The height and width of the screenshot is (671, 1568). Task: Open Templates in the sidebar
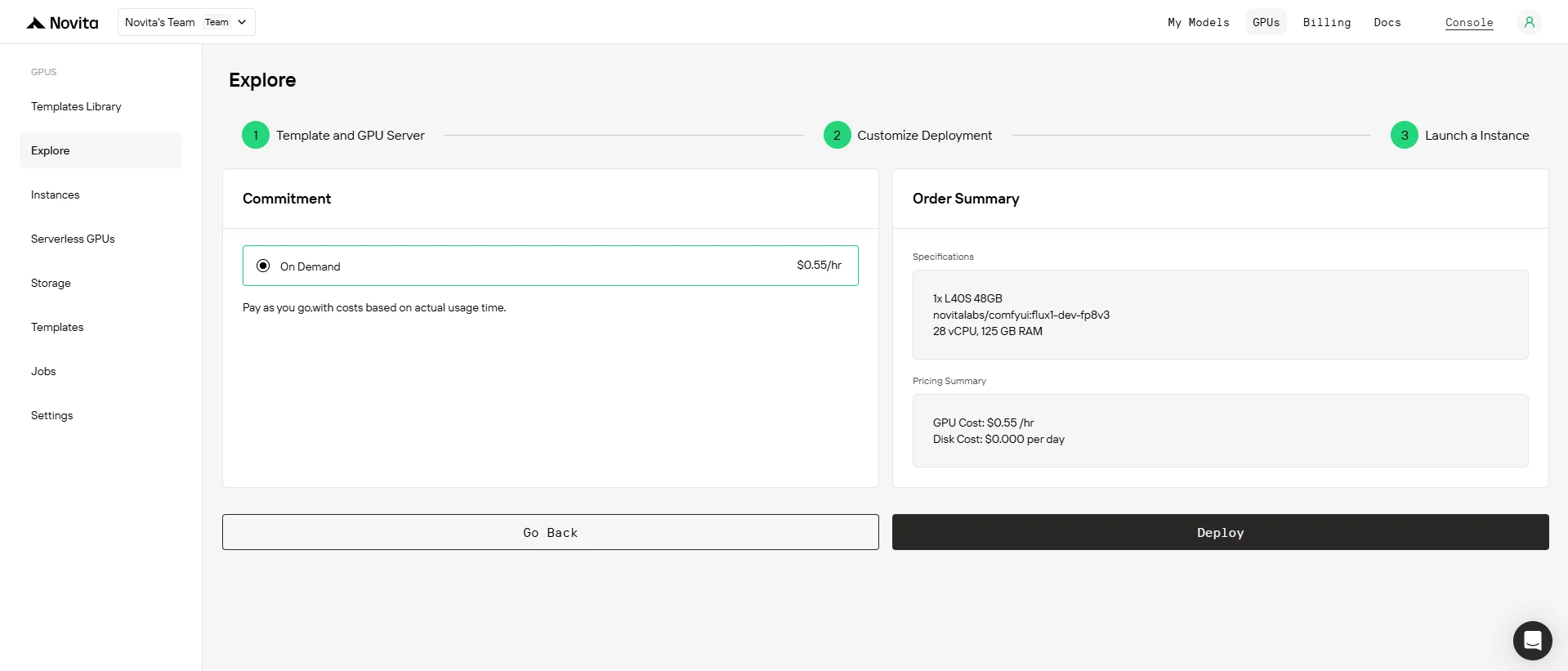pos(101,327)
